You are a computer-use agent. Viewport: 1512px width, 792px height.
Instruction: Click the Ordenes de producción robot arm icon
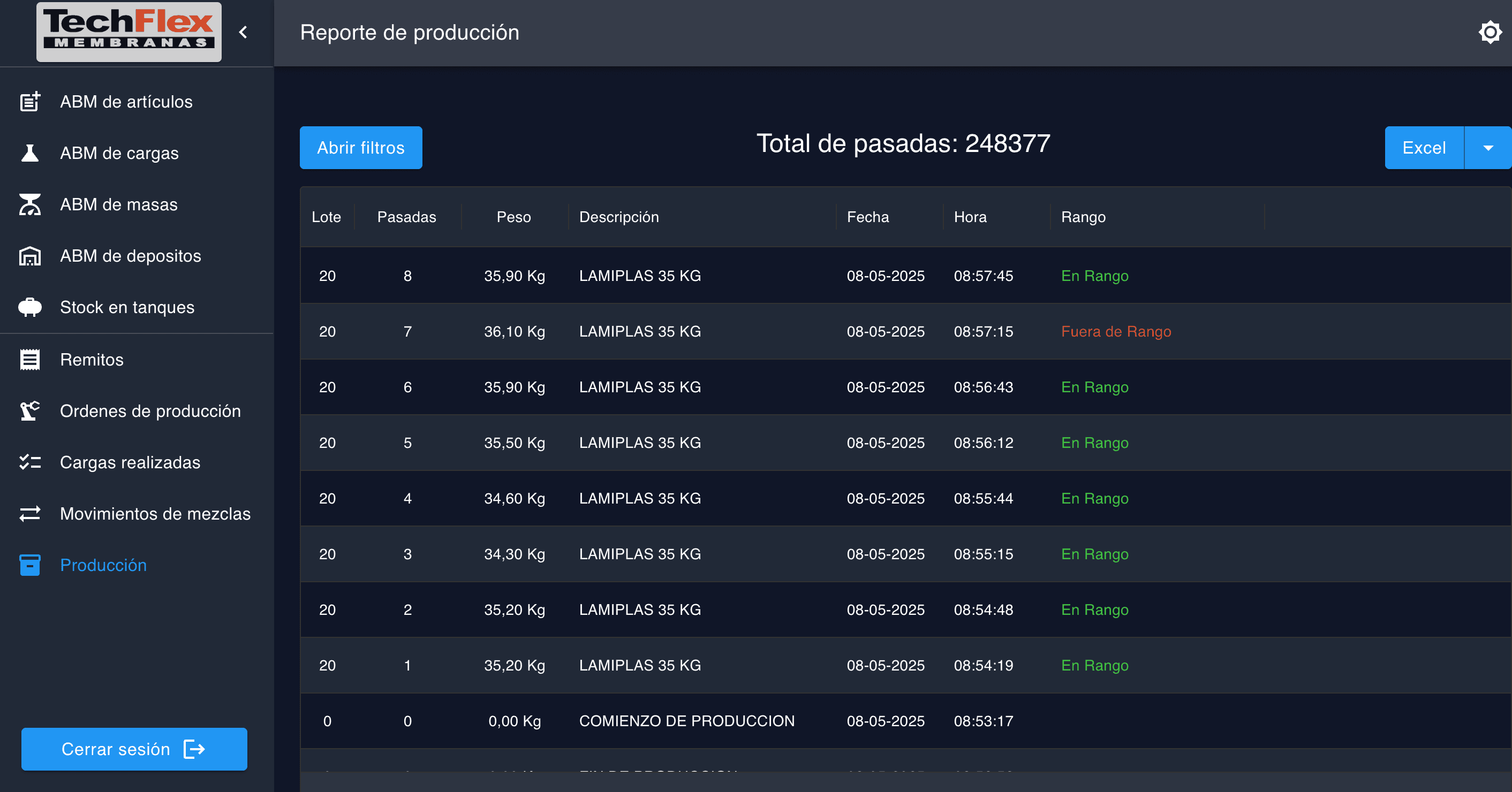[x=30, y=410]
